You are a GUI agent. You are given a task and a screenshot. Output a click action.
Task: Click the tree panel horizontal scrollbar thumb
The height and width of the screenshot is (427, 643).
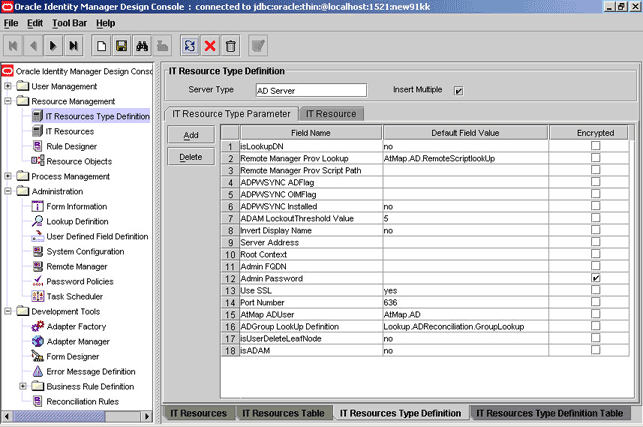(59, 416)
